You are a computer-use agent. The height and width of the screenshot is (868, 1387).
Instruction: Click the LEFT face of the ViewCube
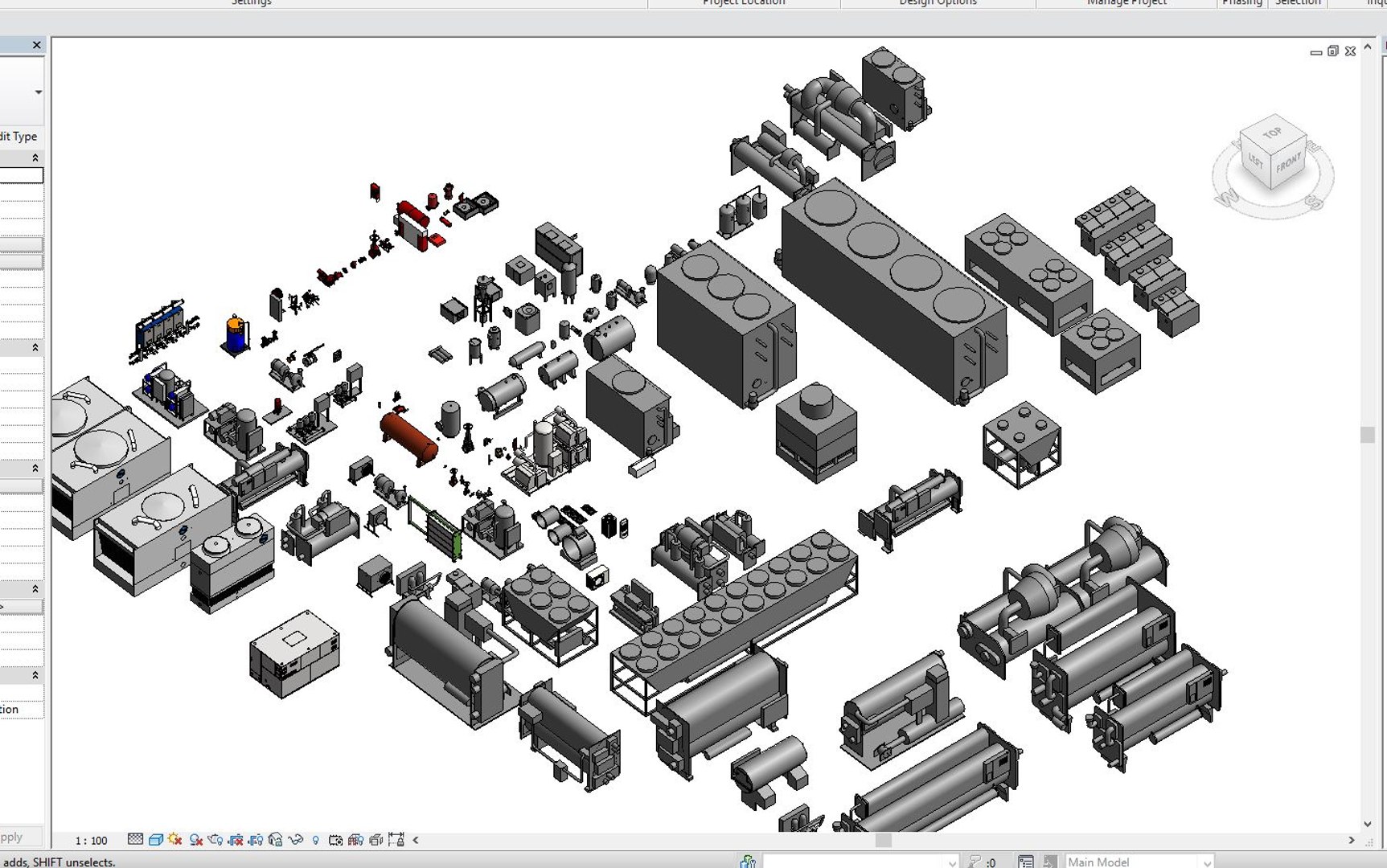point(1256,161)
